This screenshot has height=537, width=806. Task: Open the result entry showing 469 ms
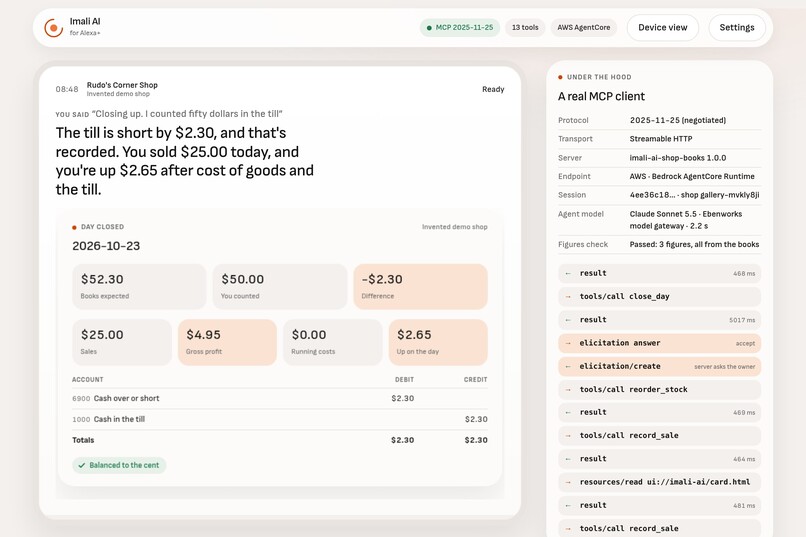click(660, 412)
